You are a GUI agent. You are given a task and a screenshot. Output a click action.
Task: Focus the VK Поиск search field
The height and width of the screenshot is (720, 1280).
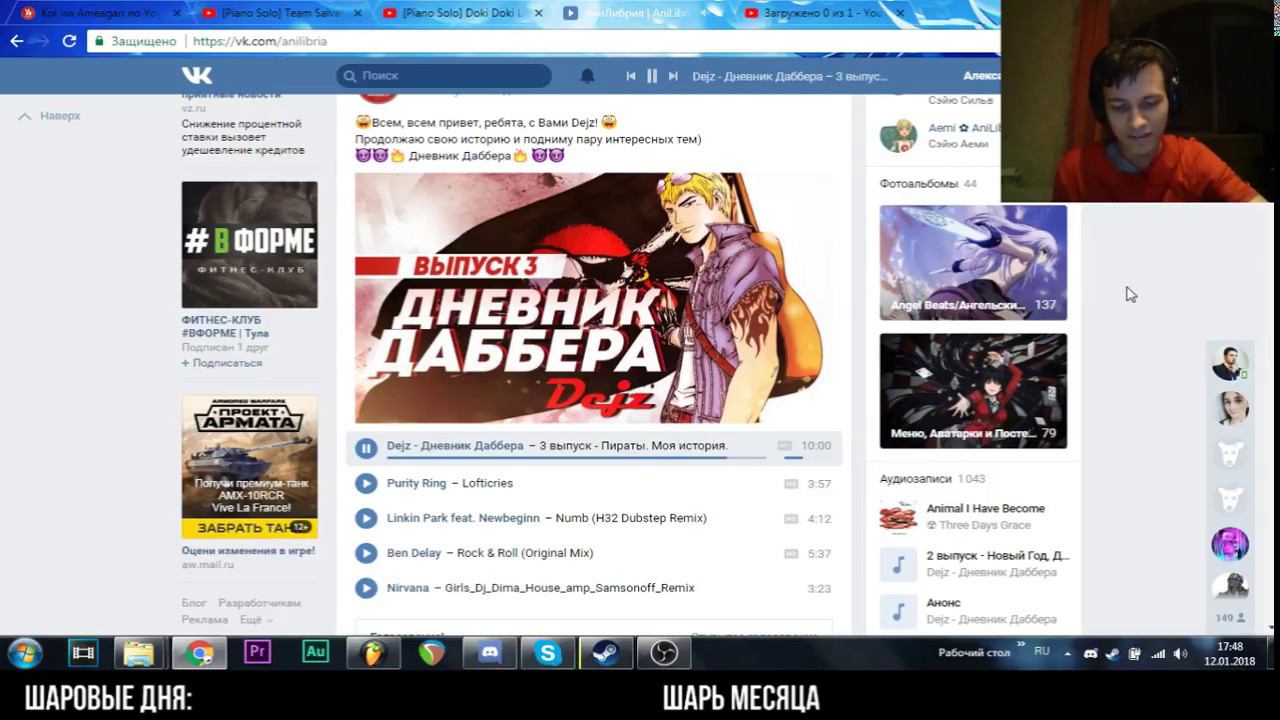coord(444,76)
